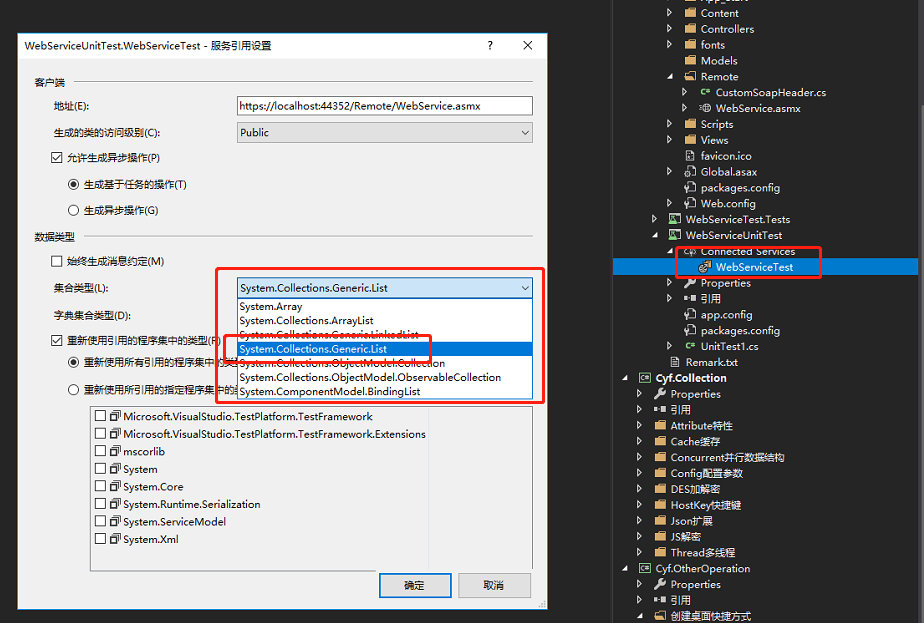Click the fonts folder icon
924x623 pixels.
(x=690, y=45)
